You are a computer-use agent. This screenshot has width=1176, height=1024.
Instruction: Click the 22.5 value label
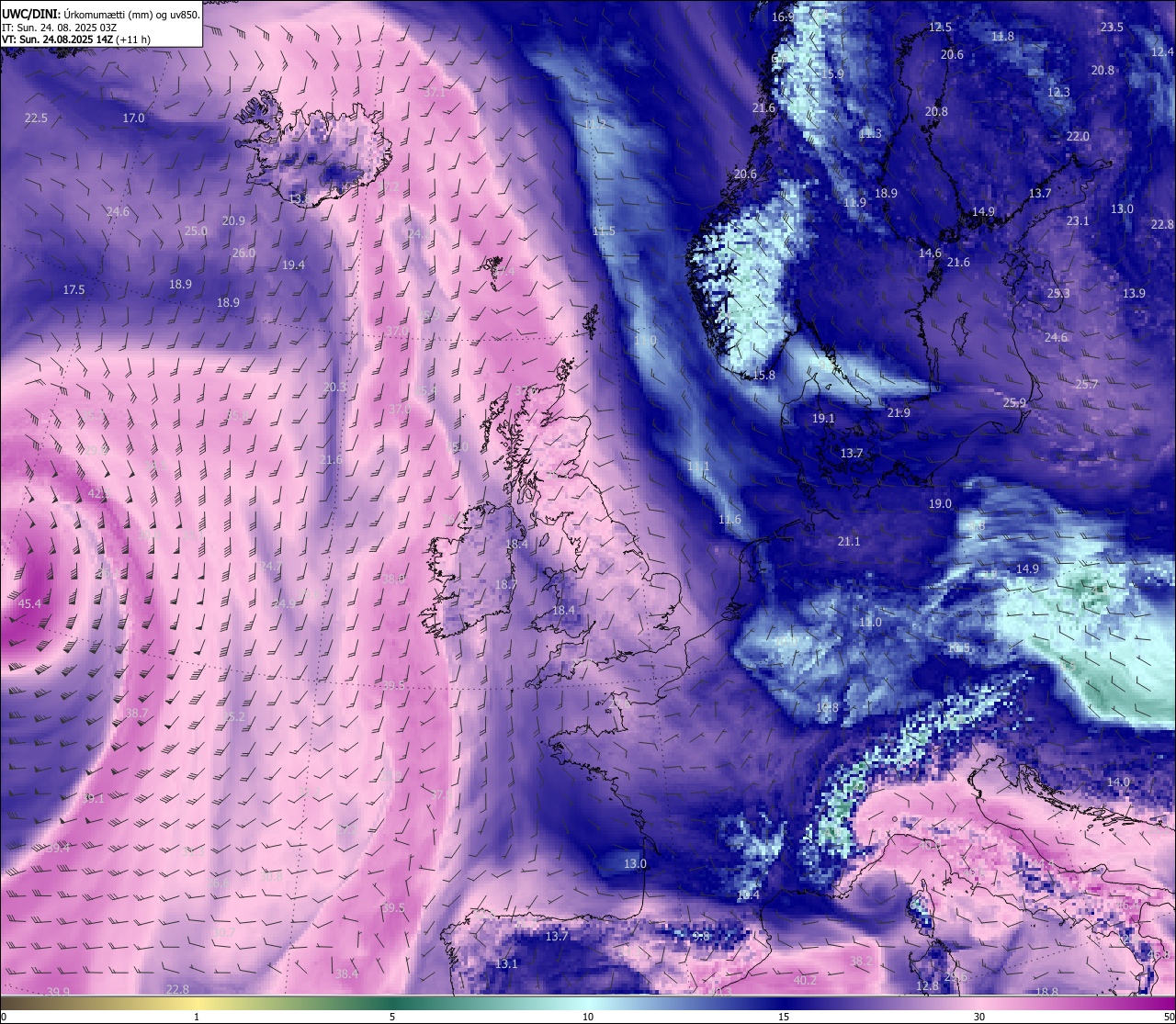(x=36, y=118)
